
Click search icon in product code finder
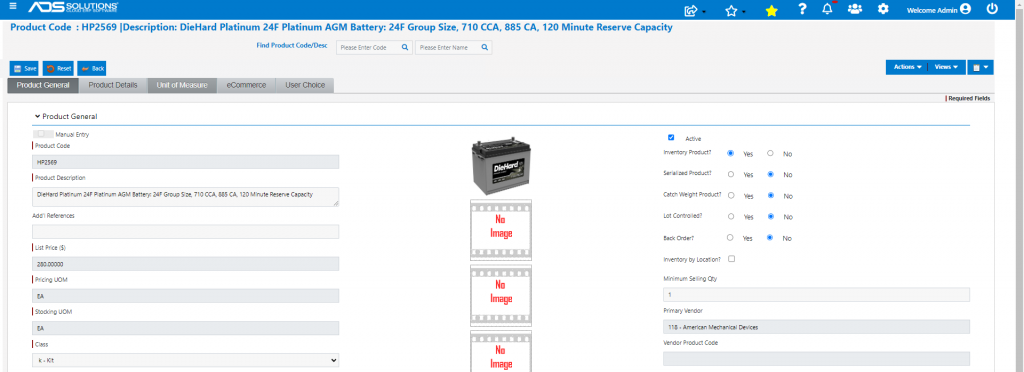click(405, 48)
